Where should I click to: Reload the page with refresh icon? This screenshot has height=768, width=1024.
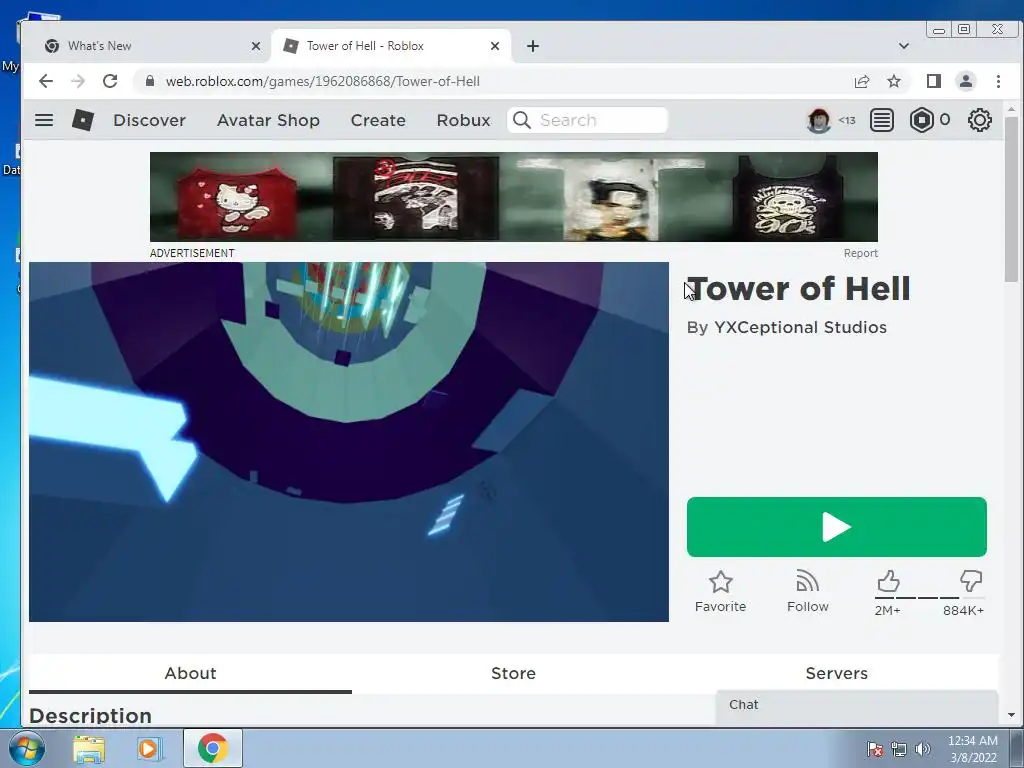110,81
